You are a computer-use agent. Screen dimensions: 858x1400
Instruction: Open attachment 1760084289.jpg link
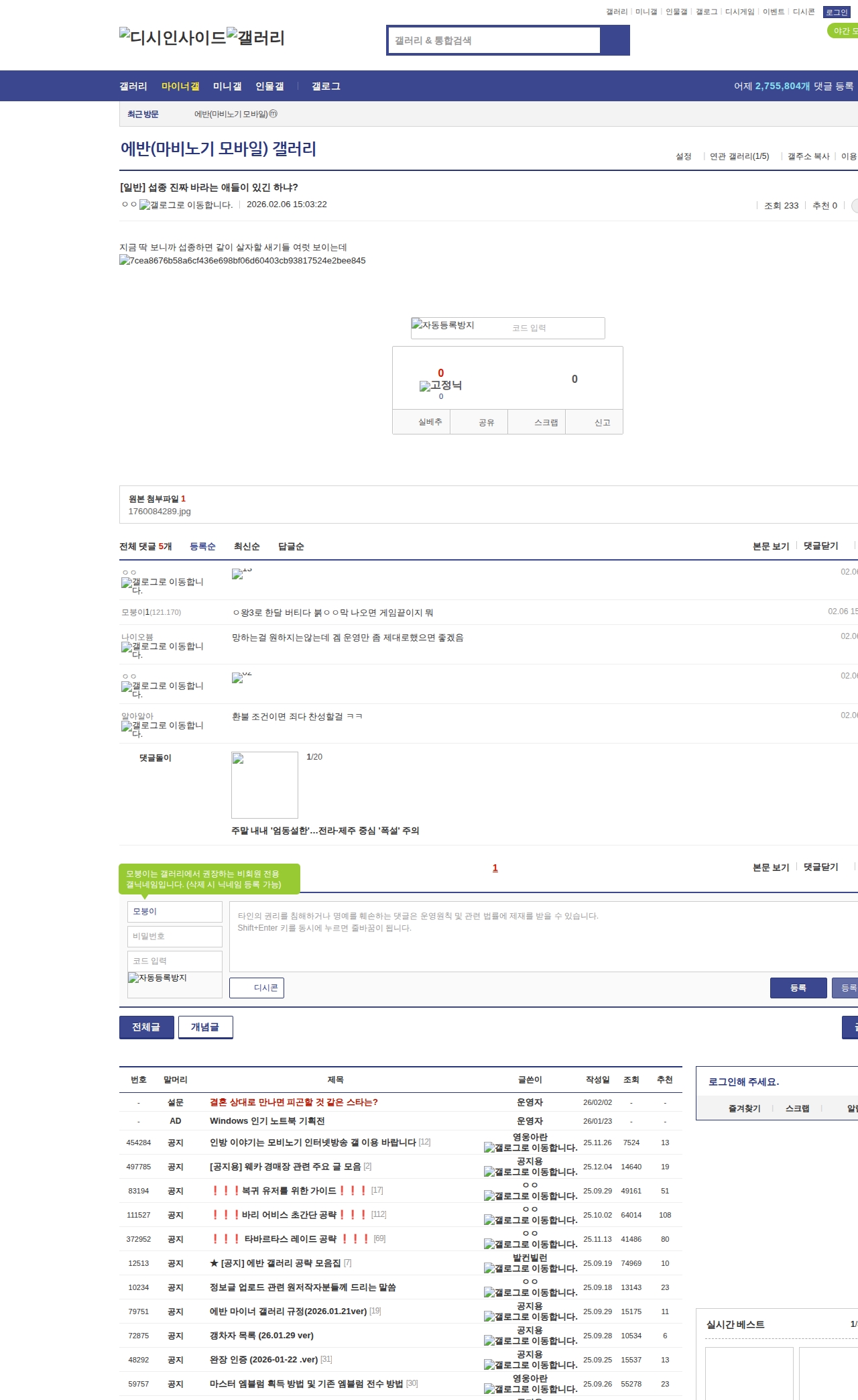click(x=160, y=512)
